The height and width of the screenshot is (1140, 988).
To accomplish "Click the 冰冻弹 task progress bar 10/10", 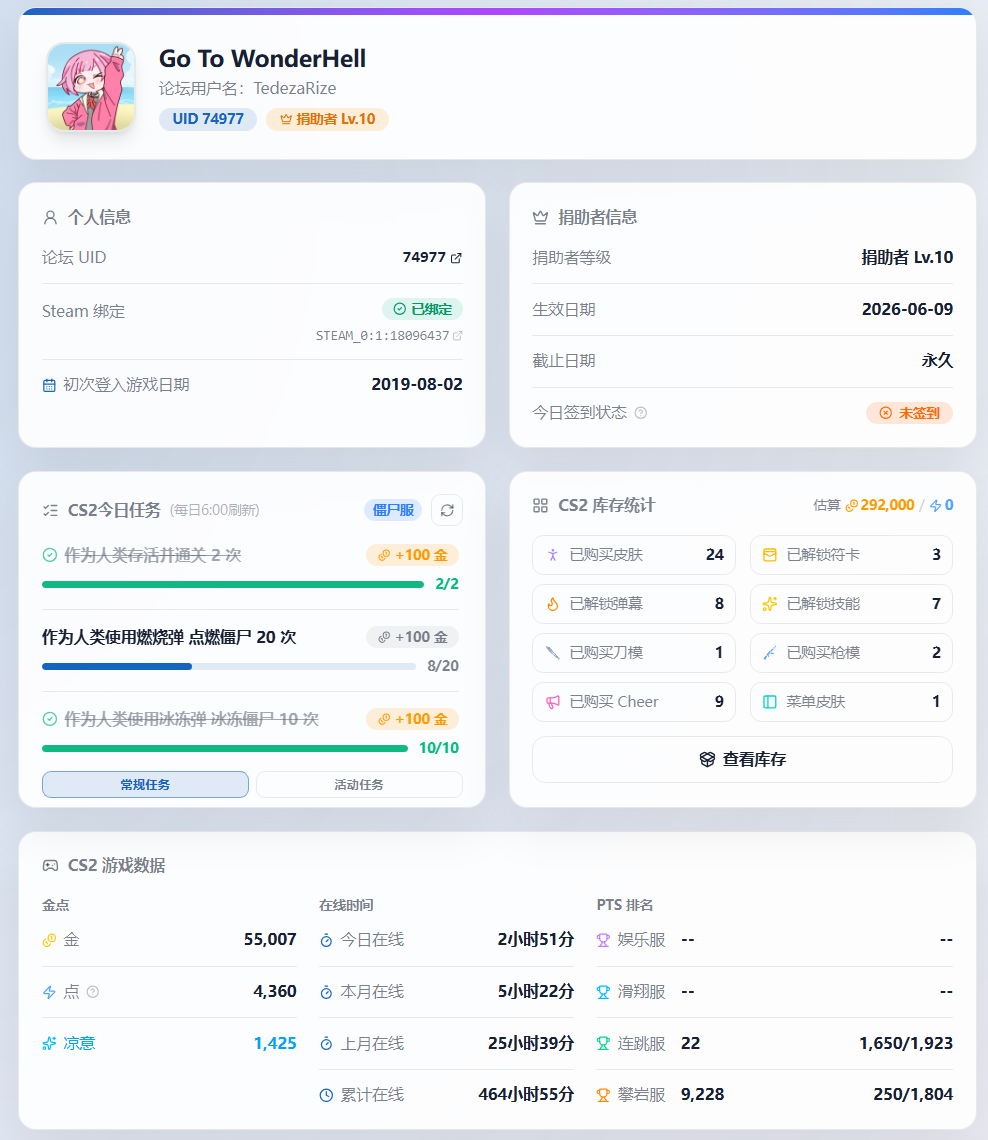I will pos(225,749).
